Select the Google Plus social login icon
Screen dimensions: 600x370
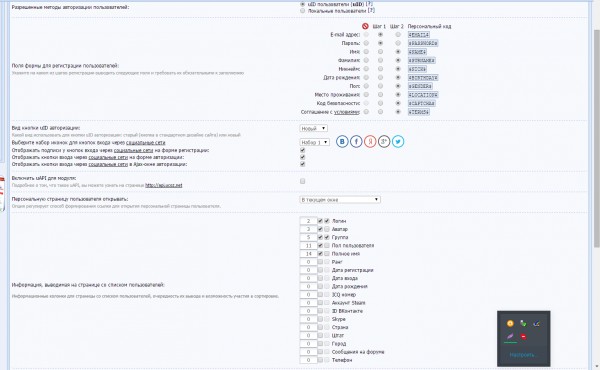point(384,142)
